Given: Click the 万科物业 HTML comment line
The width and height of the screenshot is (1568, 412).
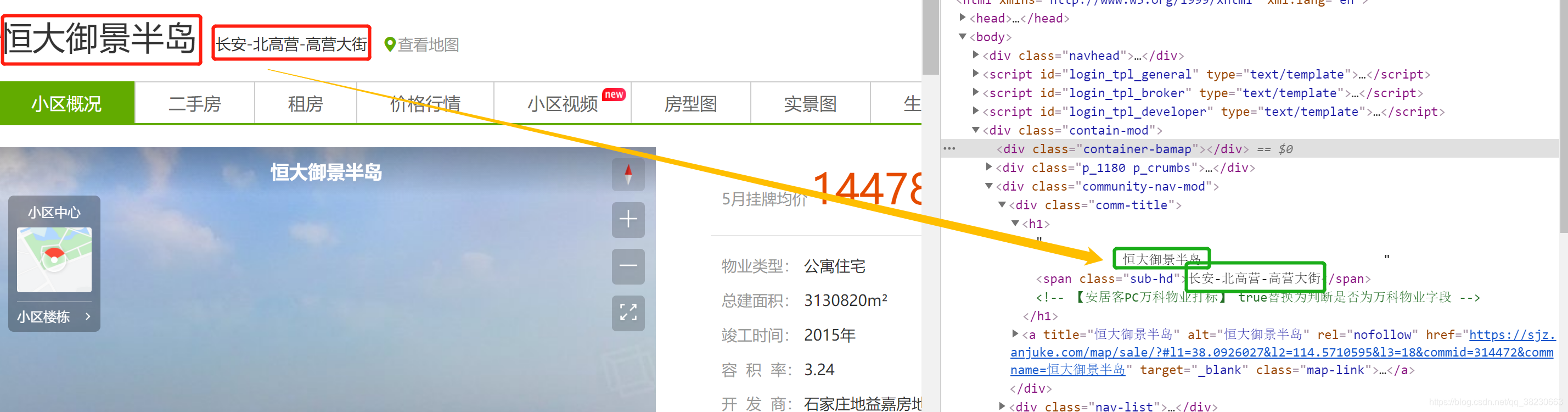Looking at the screenshot, I should point(1257,297).
